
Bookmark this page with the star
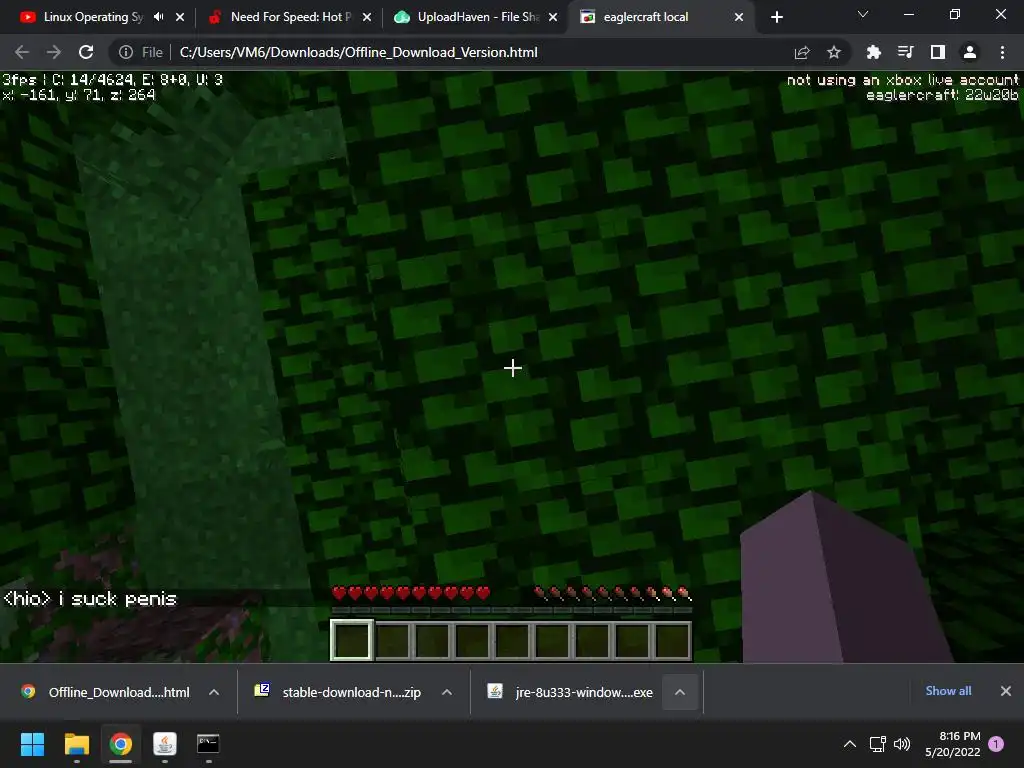coord(834,52)
